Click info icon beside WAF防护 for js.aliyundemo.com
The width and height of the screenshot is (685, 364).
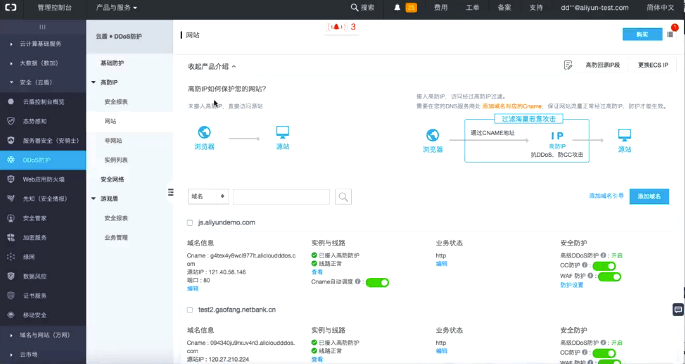(x=591, y=275)
